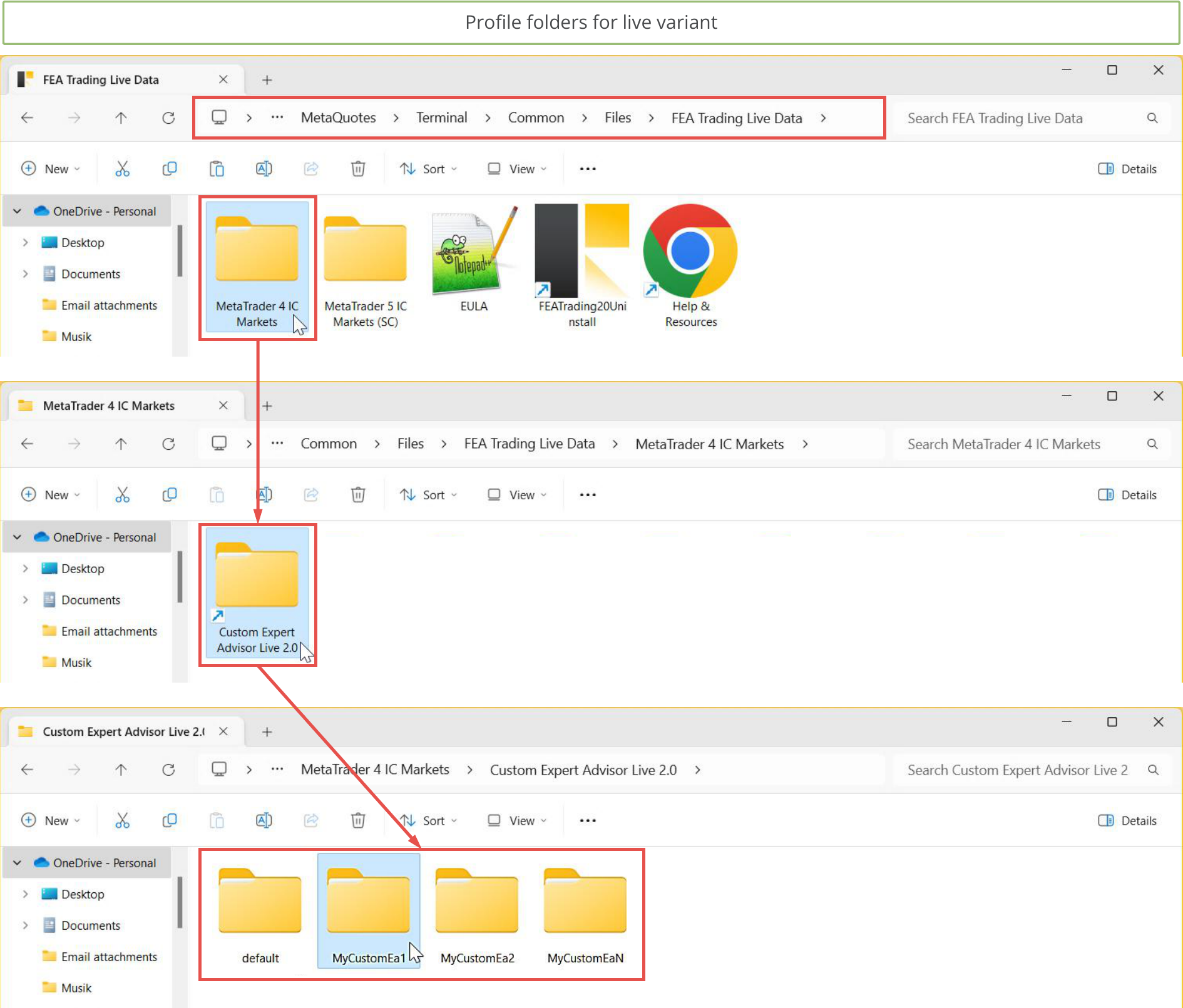This screenshot has height=1008, width=1183.
Task: Click FEA Trading Live Data in middle window breadcrumb
Action: coord(530,444)
